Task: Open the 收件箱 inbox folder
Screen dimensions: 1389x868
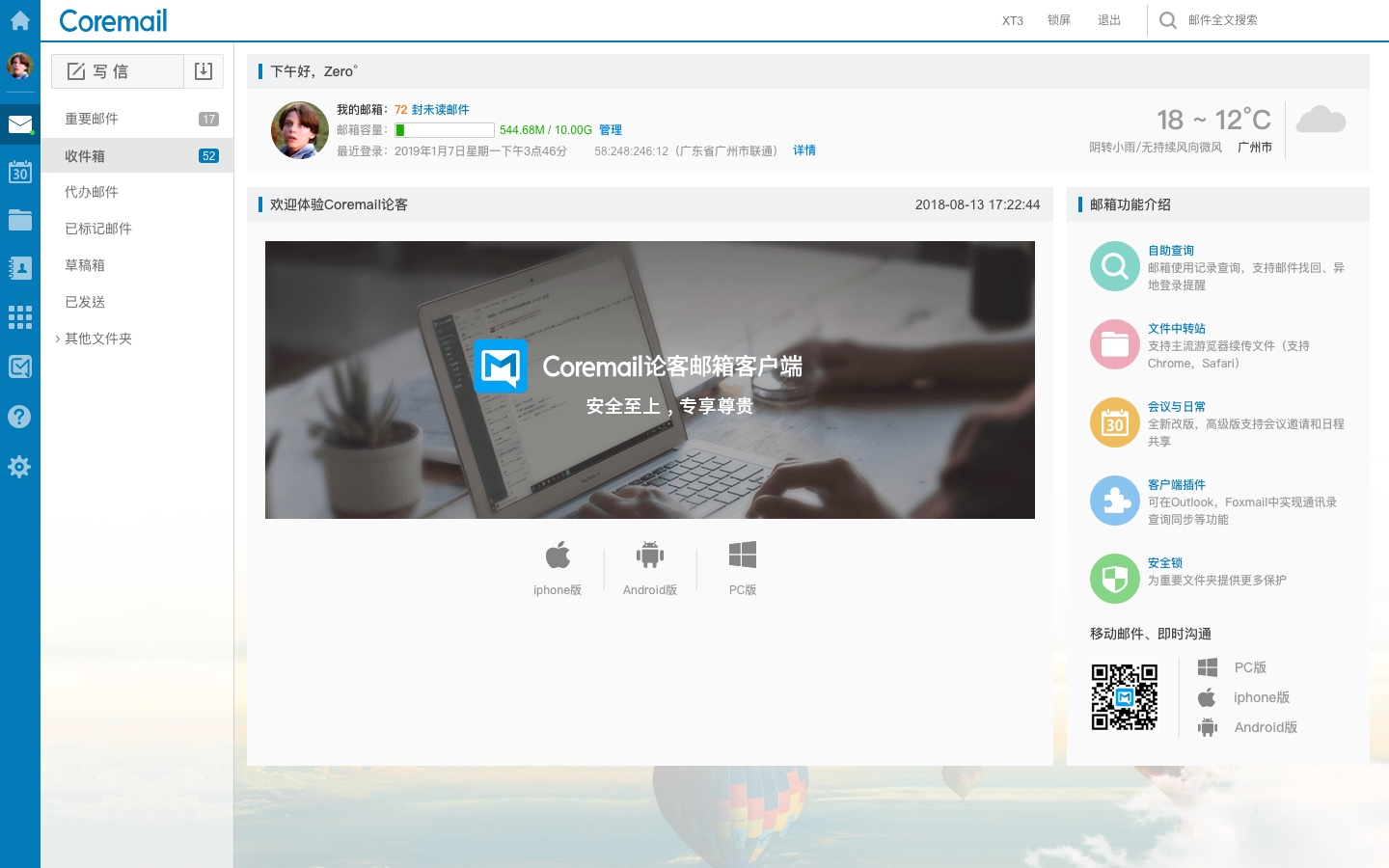Action: point(137,155)
